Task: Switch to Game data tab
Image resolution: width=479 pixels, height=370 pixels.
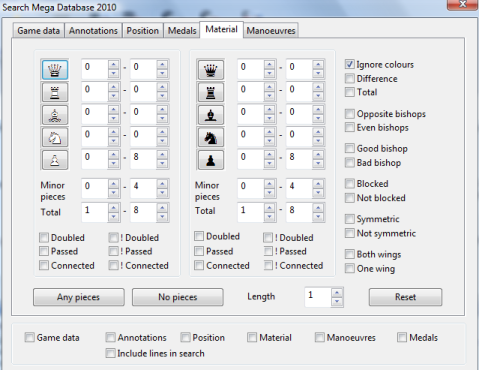Action: (39, 31)
